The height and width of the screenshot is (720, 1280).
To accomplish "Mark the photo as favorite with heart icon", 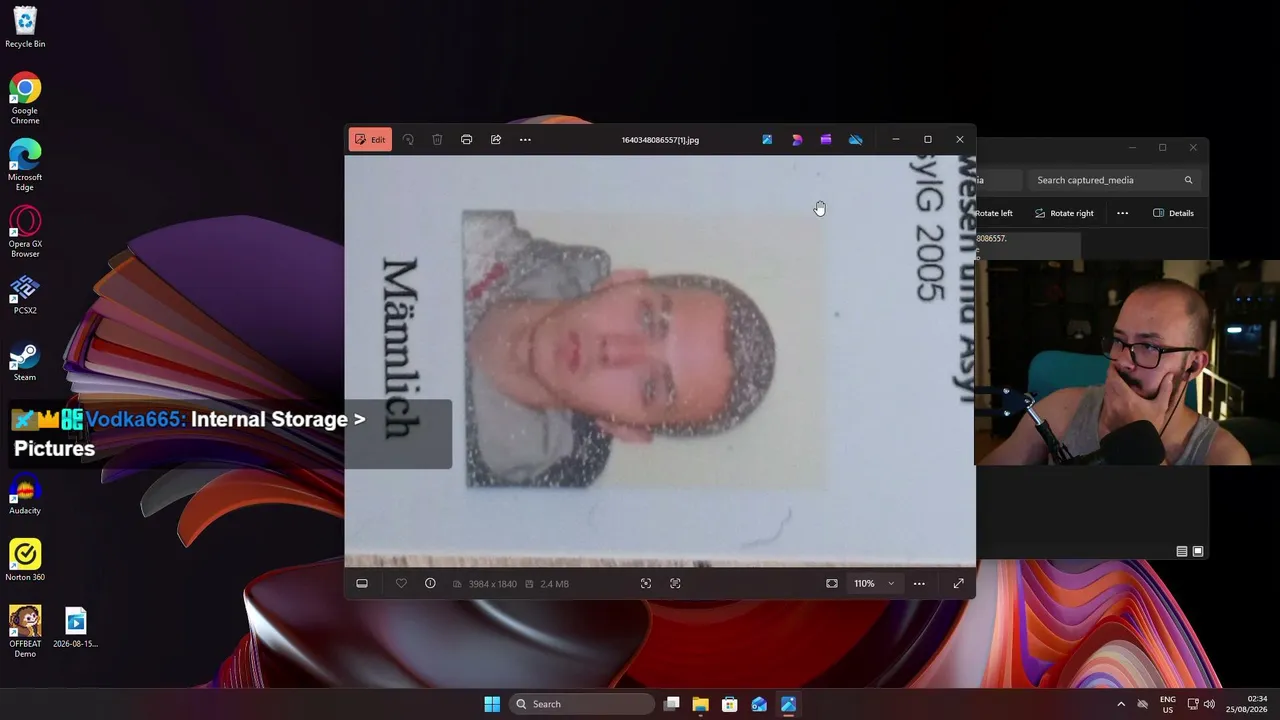I will pos(401,584).
